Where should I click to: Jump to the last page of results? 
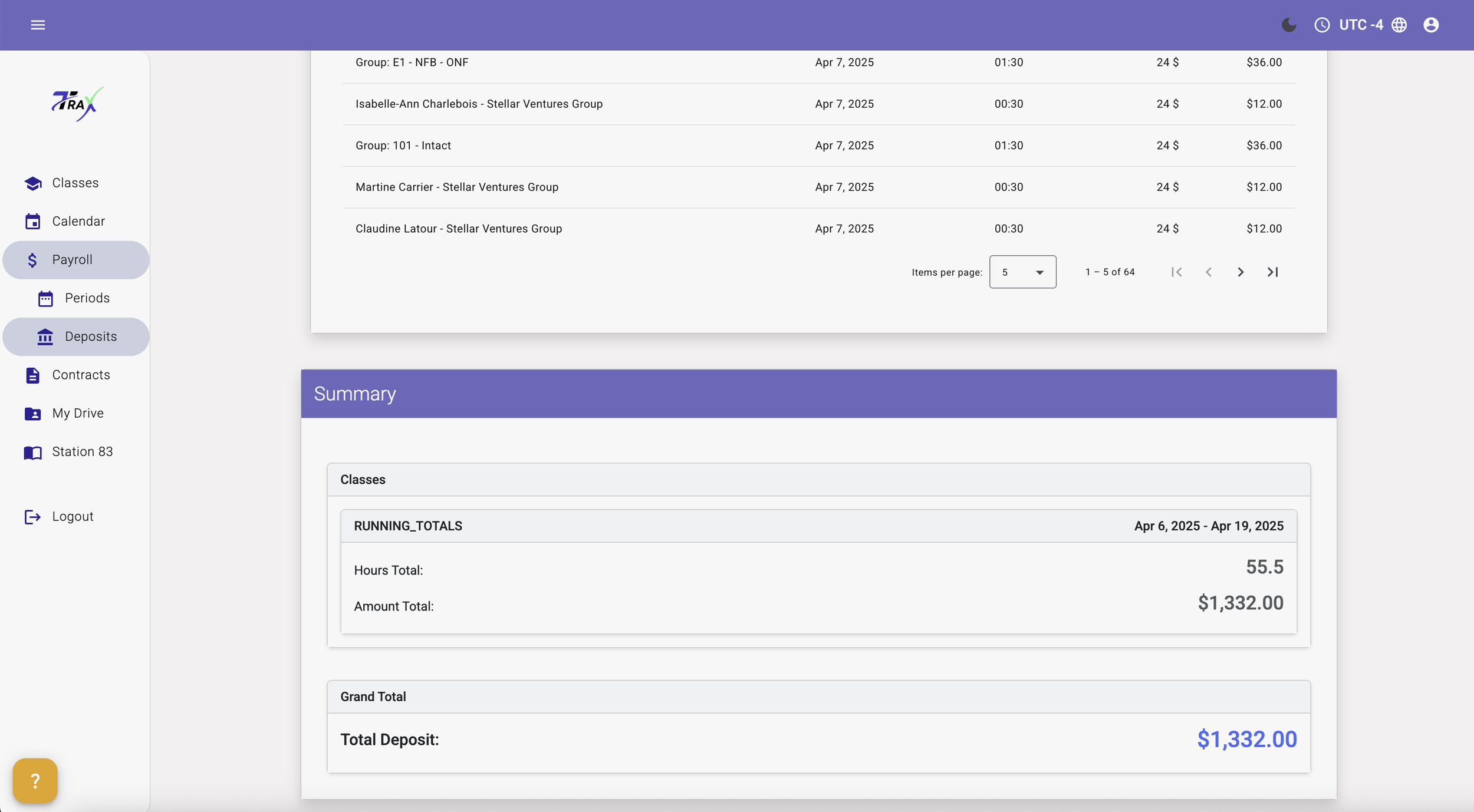[x=1272, y=272]
